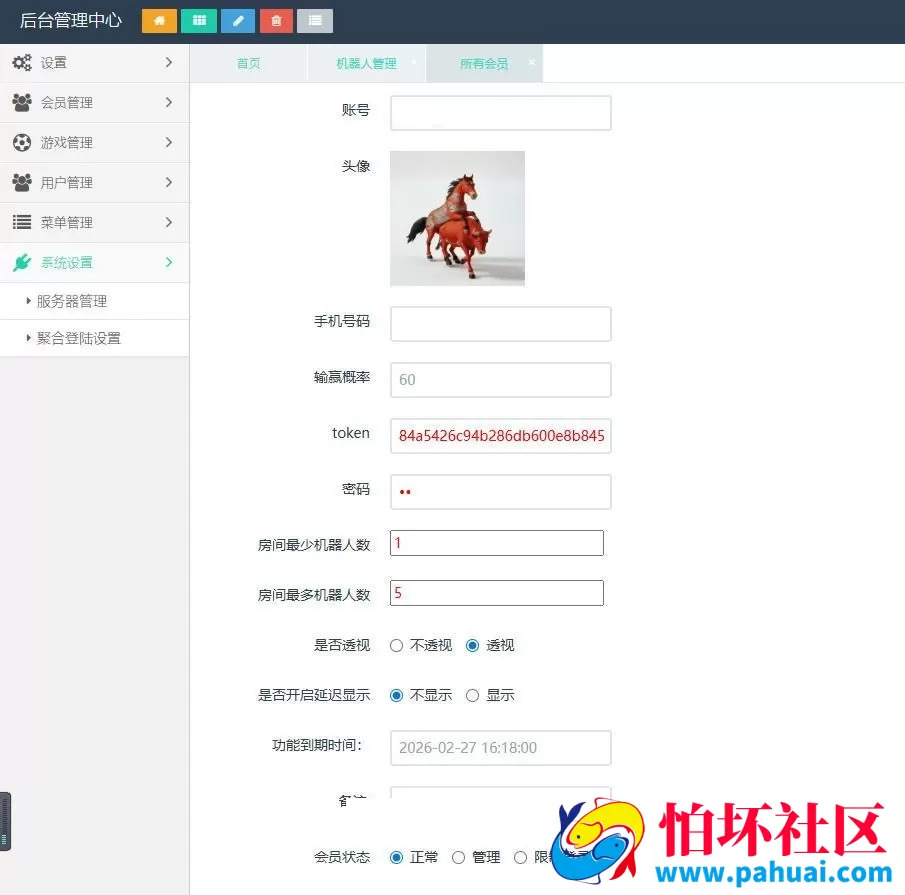
Task: Click the green grid button in header
Action: pos(199,21)
